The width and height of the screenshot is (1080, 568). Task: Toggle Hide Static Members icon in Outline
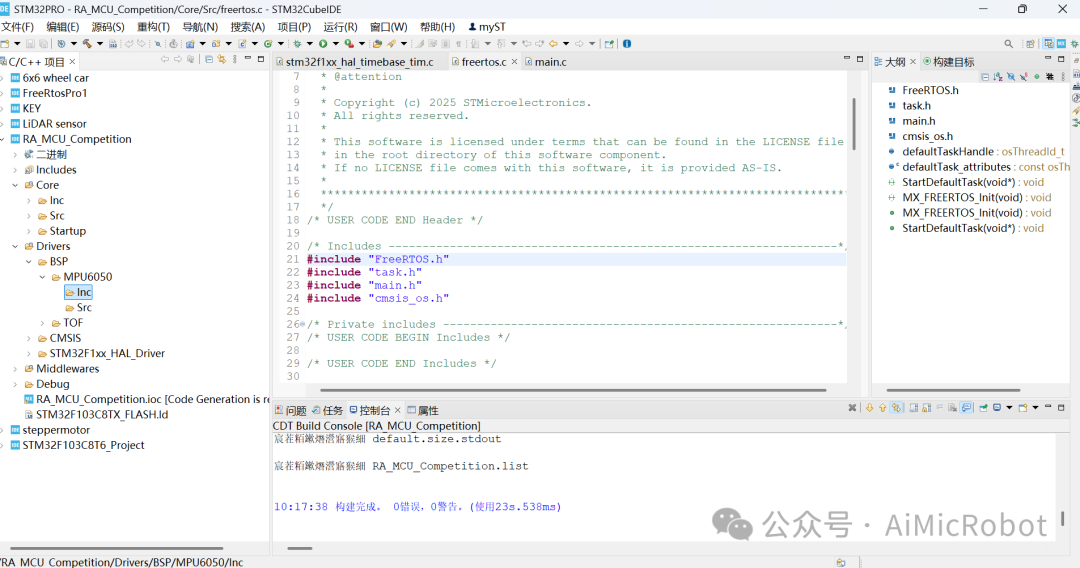coord(1024,77)
